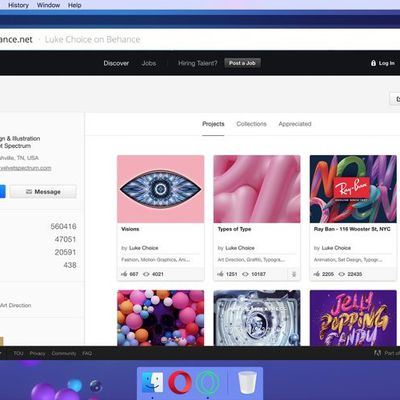Switch to the Appreciated tab
This screenshot has height=400, width=400.
295,124
